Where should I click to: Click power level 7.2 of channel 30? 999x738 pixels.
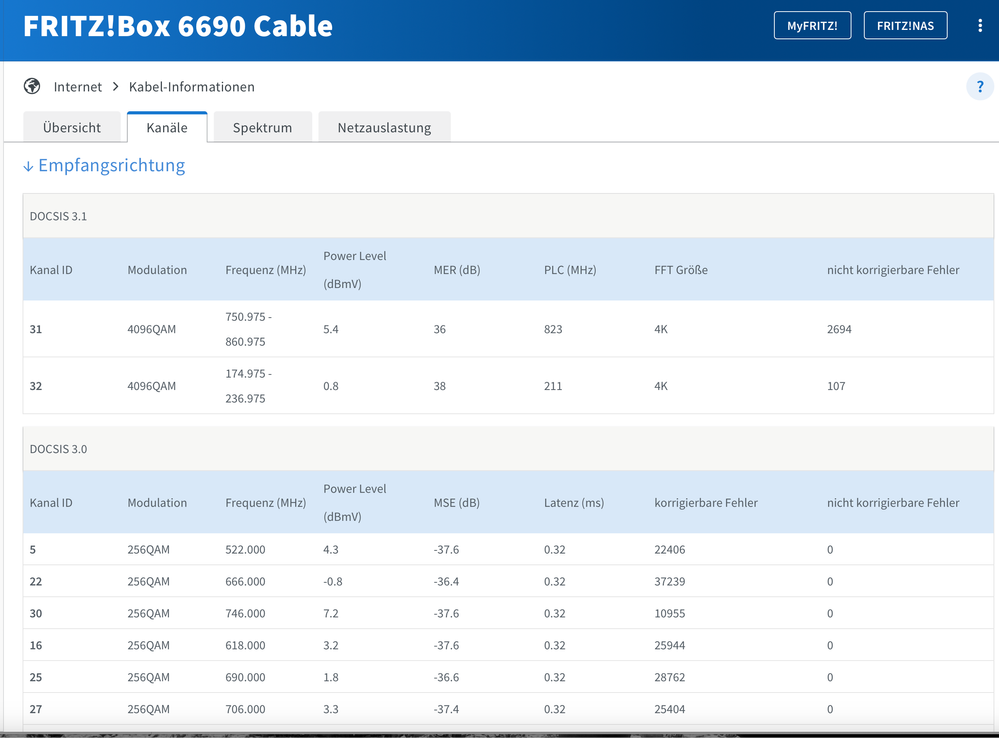[x=331, y=613]
